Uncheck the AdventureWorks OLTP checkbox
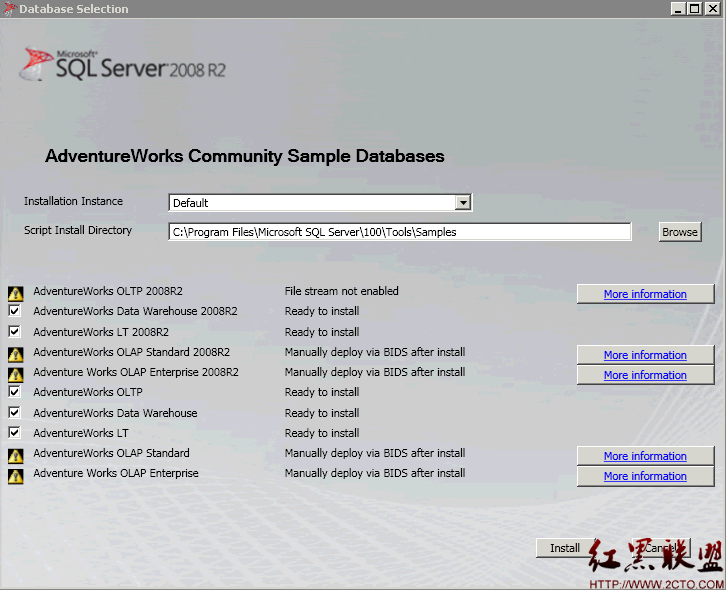 [x=15, y=391]
